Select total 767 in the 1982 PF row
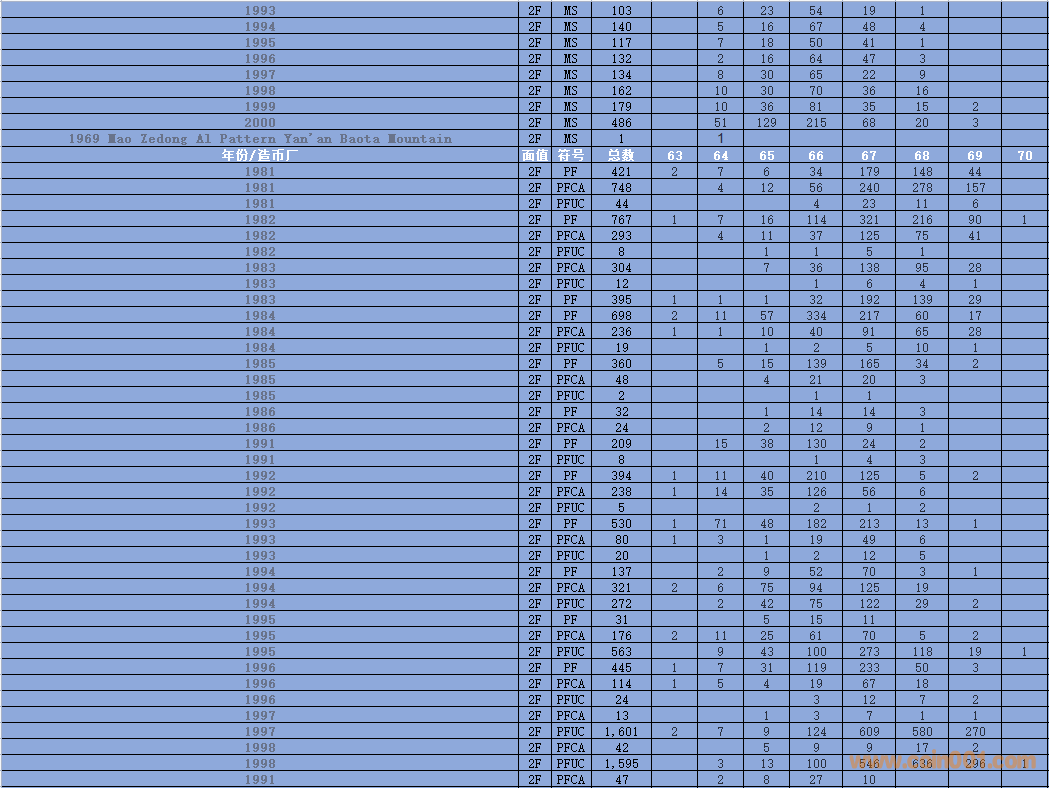The width and height of the screenshot is (1049, 788). click(x=621, y=220)
